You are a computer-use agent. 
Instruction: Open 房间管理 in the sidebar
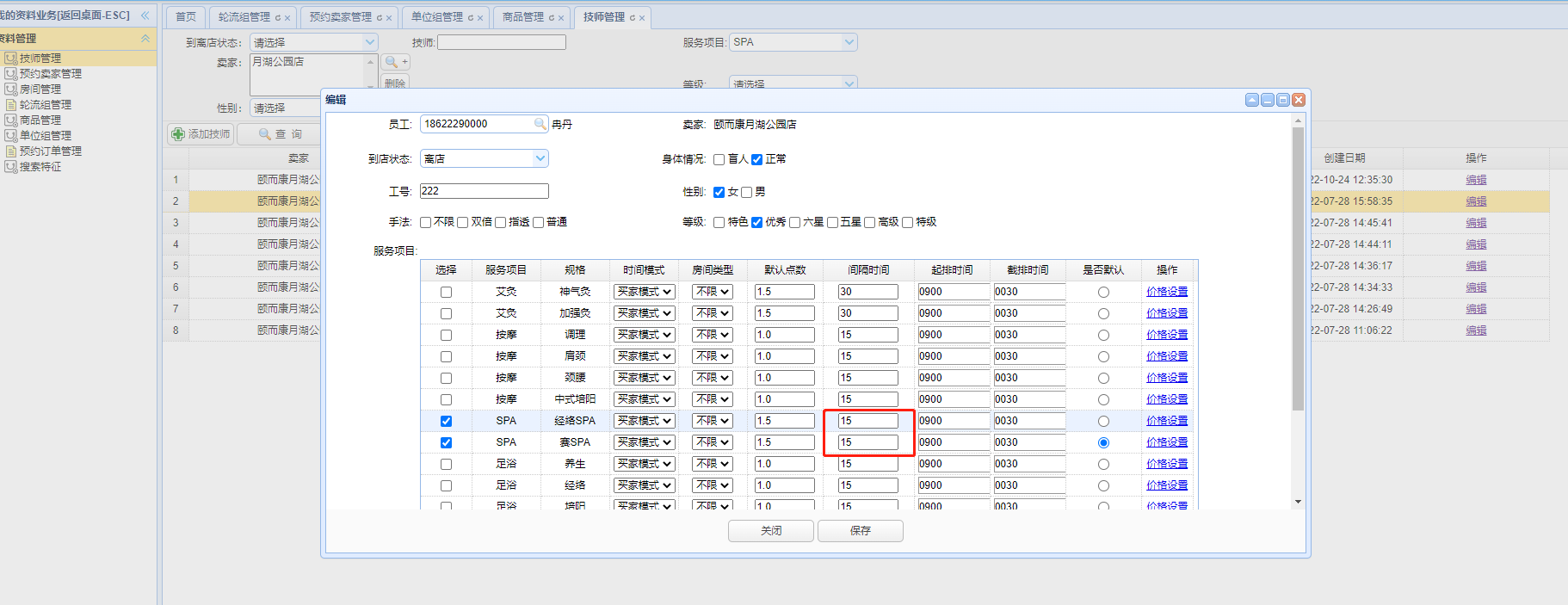40,89
